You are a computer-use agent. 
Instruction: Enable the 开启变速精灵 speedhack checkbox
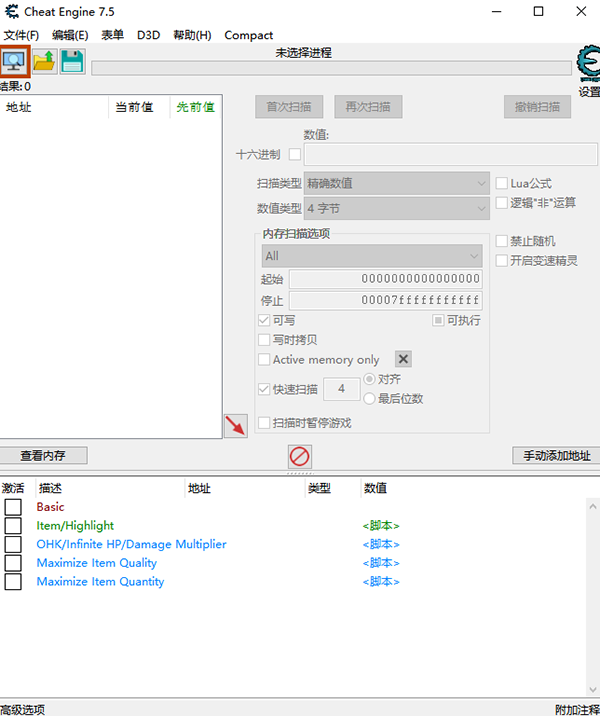pyautogui.click(x=502, y=260)
